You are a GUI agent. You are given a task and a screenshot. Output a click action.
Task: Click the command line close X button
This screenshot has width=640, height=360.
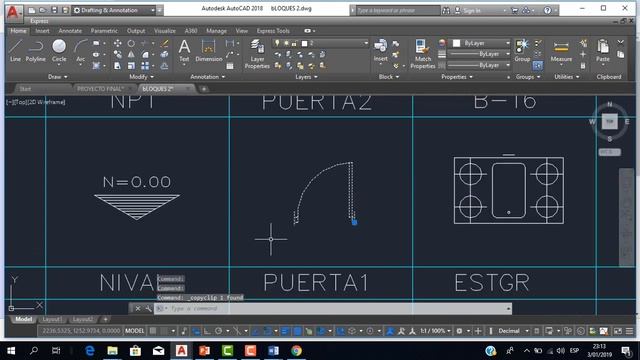point(138,309)
